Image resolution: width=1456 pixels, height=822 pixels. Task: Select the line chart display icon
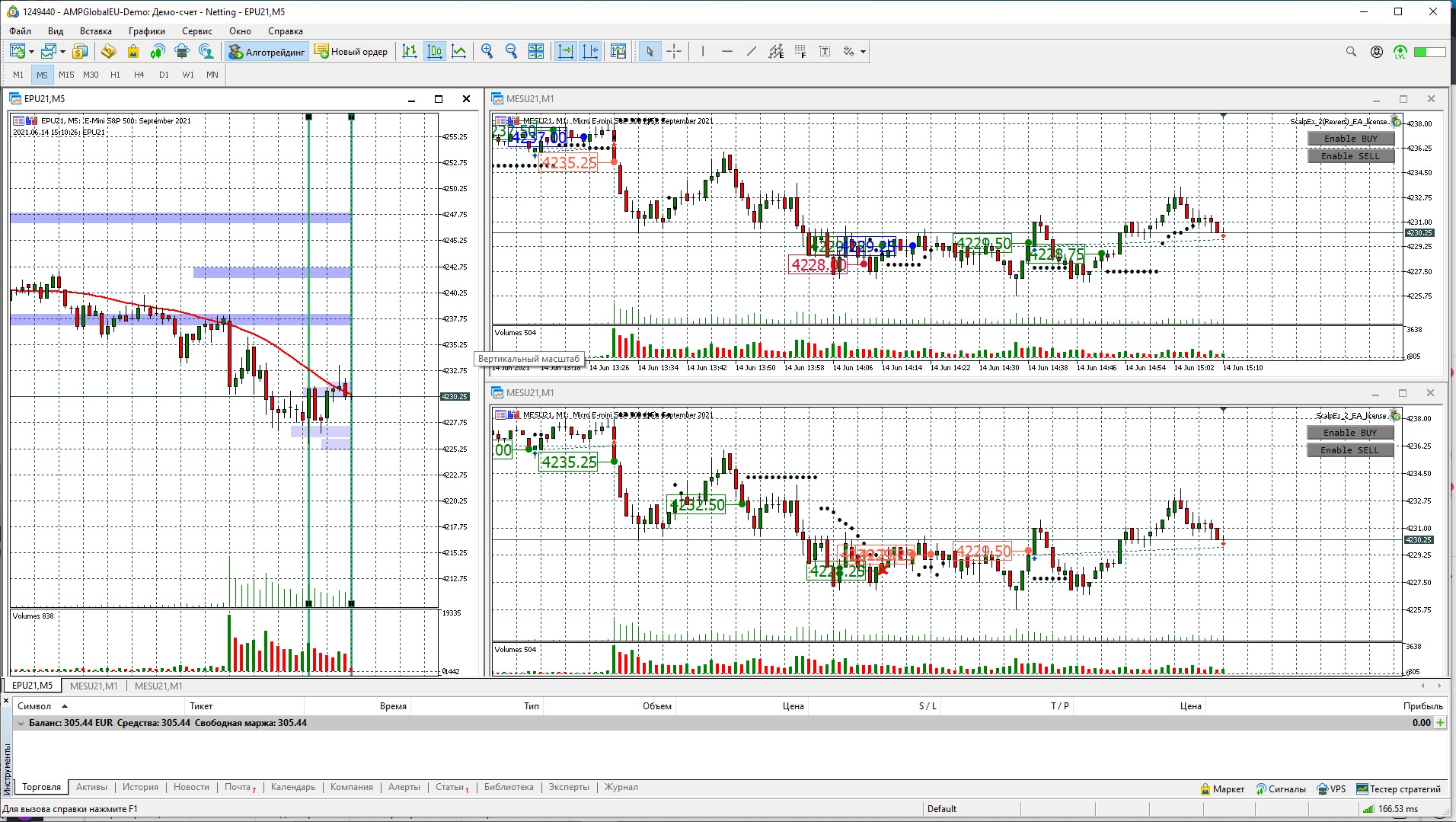coord(459,52)
